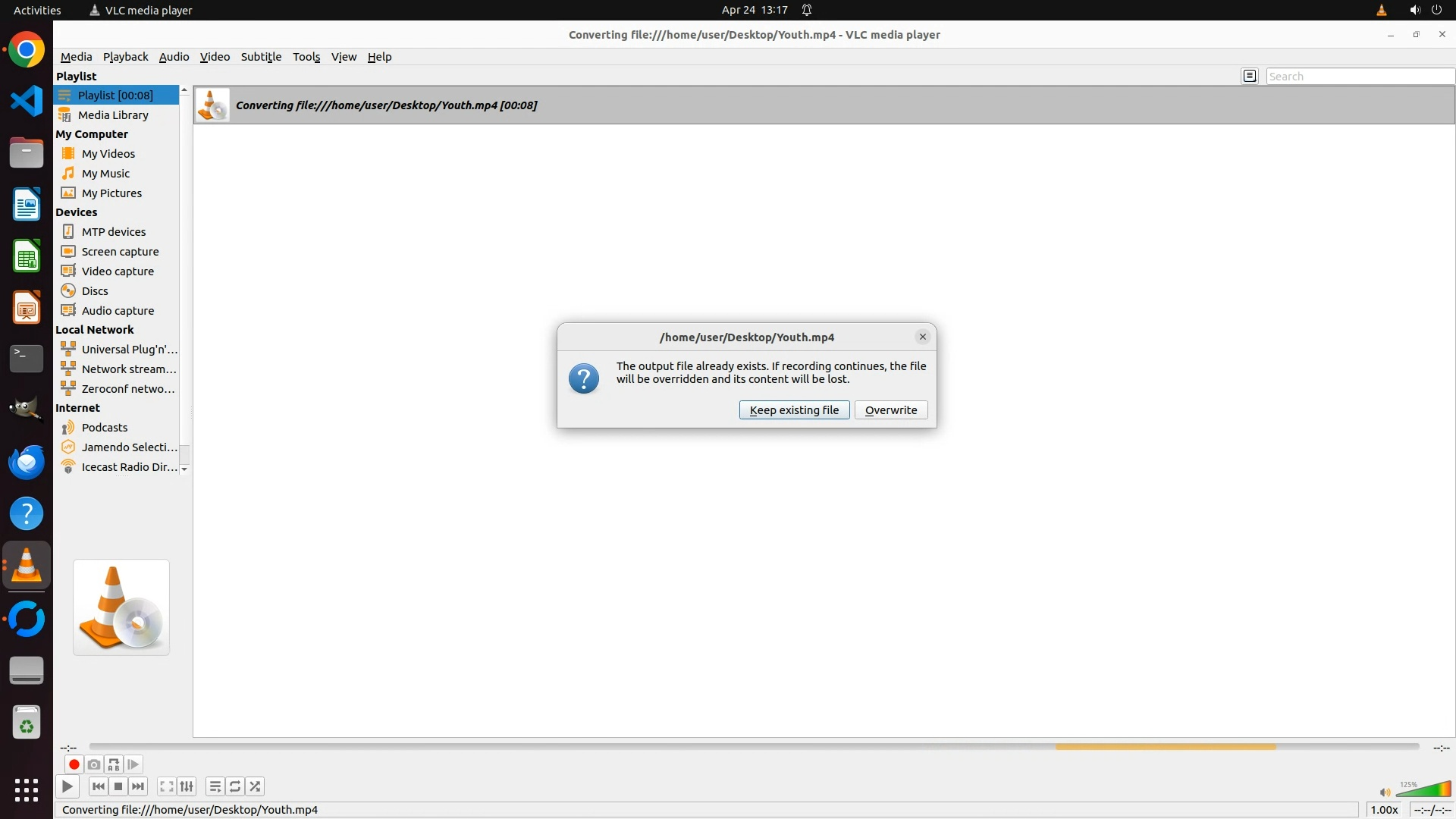The image size is (1456, 819).
Task: Toggle loop repeat mode
Action: tap(235, 786)
